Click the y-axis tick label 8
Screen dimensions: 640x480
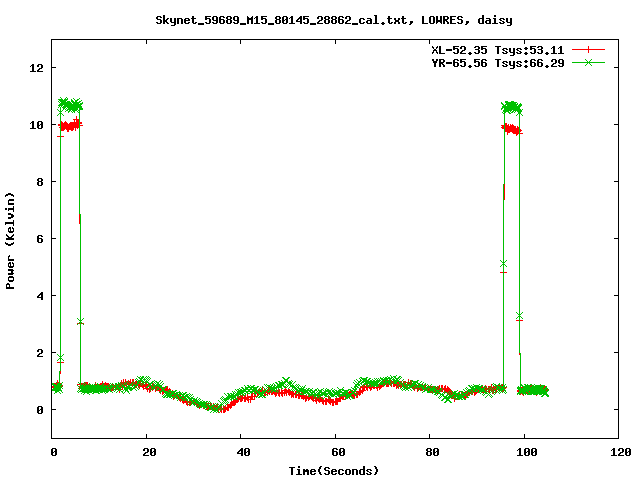[x=40, y=182]
